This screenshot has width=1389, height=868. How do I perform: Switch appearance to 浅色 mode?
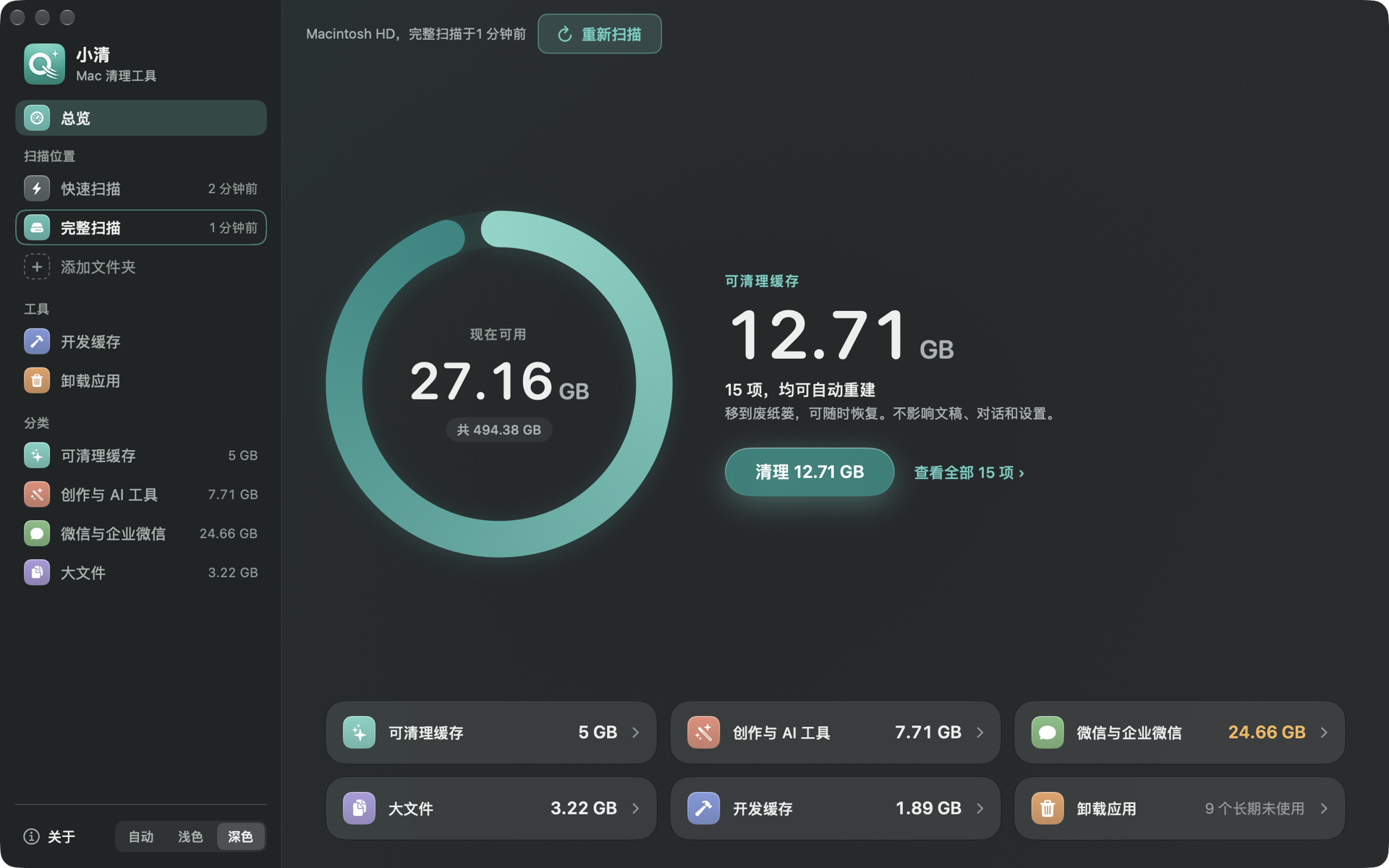click(x=190, y=837)
